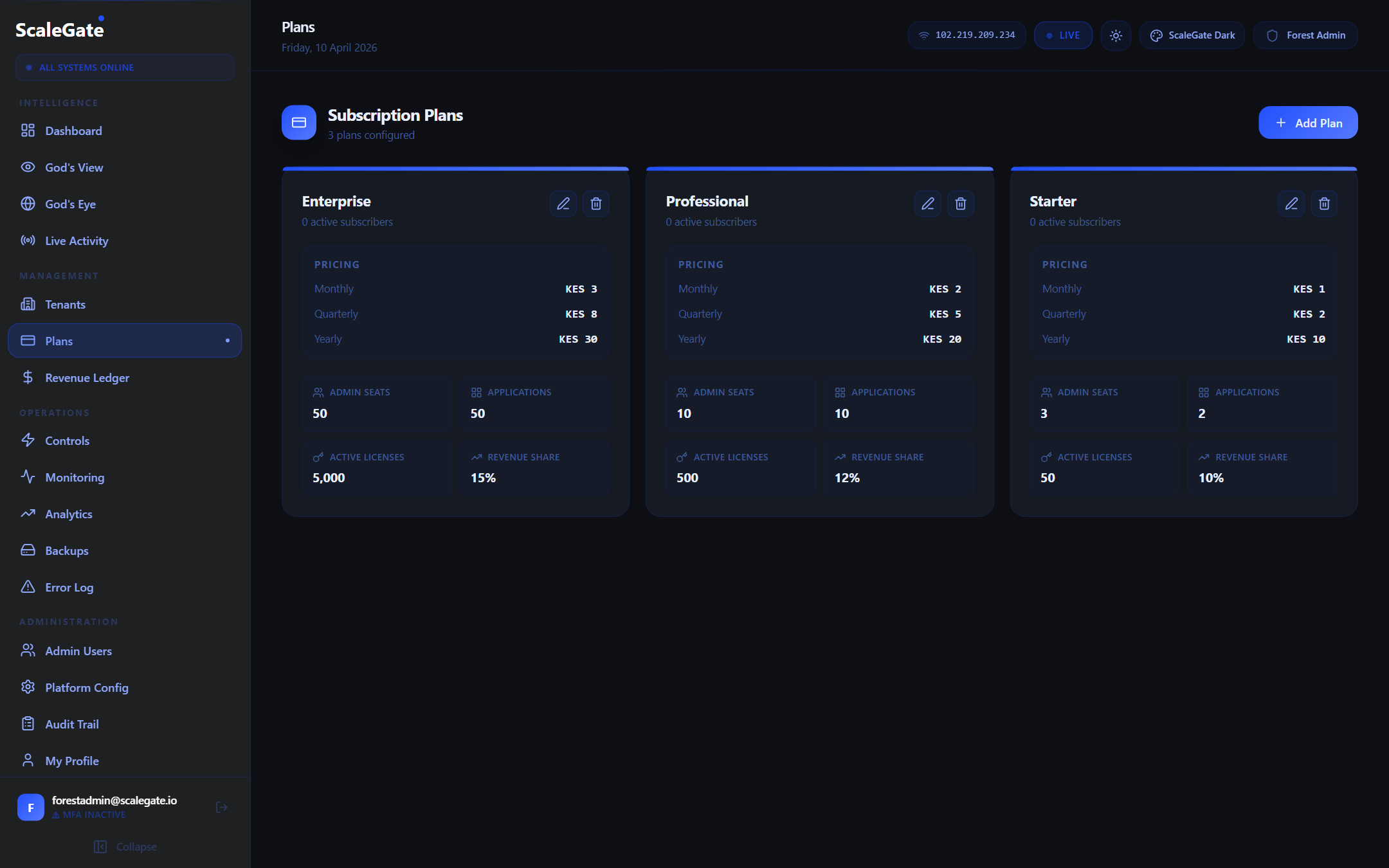Viewport: 1389px width, 868px height.
Task: Open My Profile
Action: coord(71,761)
